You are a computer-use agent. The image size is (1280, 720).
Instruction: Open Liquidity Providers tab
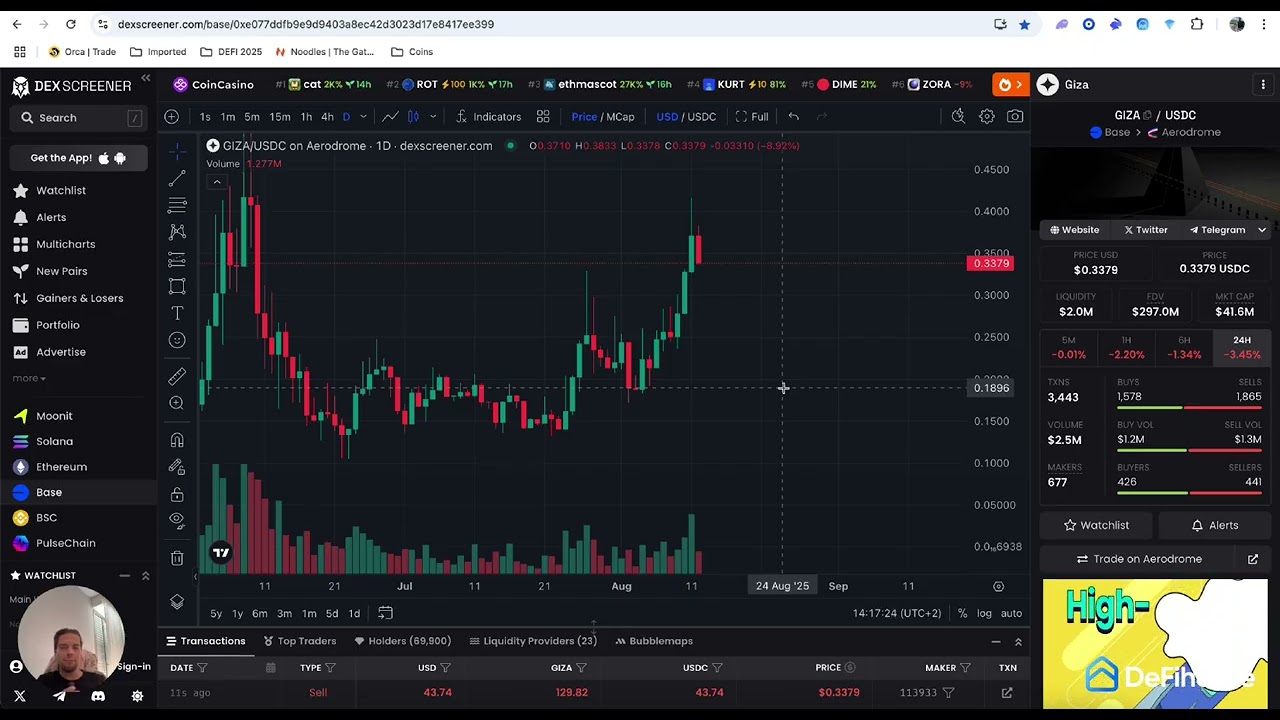coord(531,641)
